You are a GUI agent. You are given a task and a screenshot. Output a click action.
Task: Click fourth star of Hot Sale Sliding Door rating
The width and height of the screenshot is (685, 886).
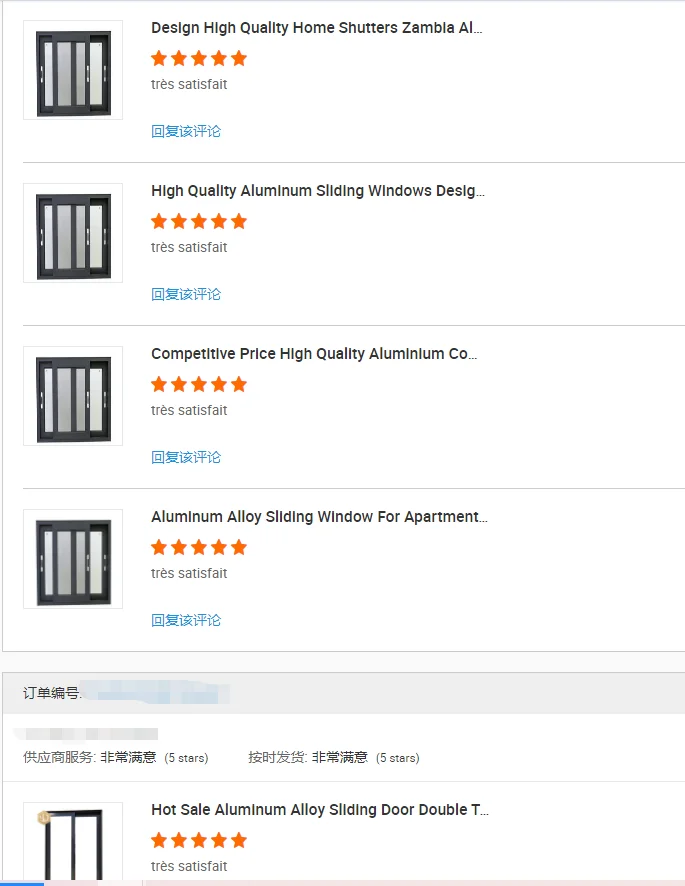[218, 840]
